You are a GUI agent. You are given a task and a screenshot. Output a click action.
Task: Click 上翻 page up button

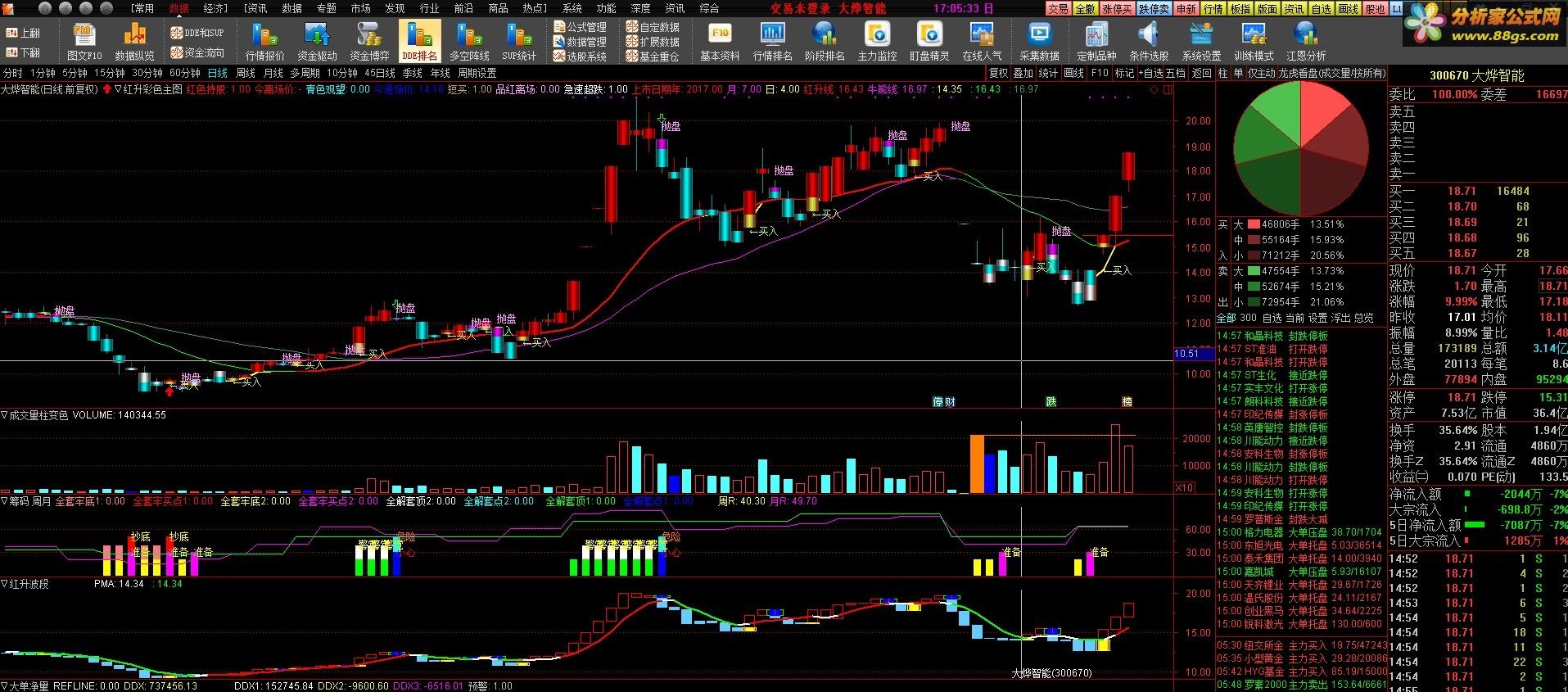[23, 33]
